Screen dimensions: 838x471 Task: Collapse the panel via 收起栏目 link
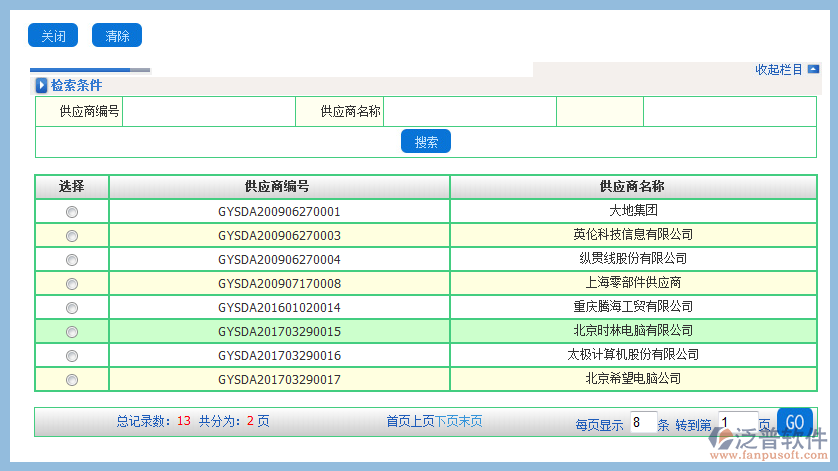click(x=778, y=70)
